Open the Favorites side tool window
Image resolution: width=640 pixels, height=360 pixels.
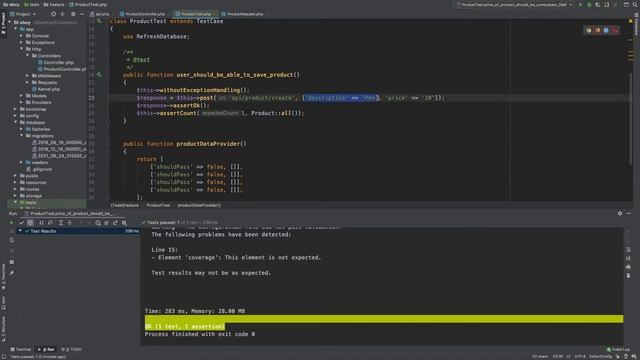[x=4, y=276]
